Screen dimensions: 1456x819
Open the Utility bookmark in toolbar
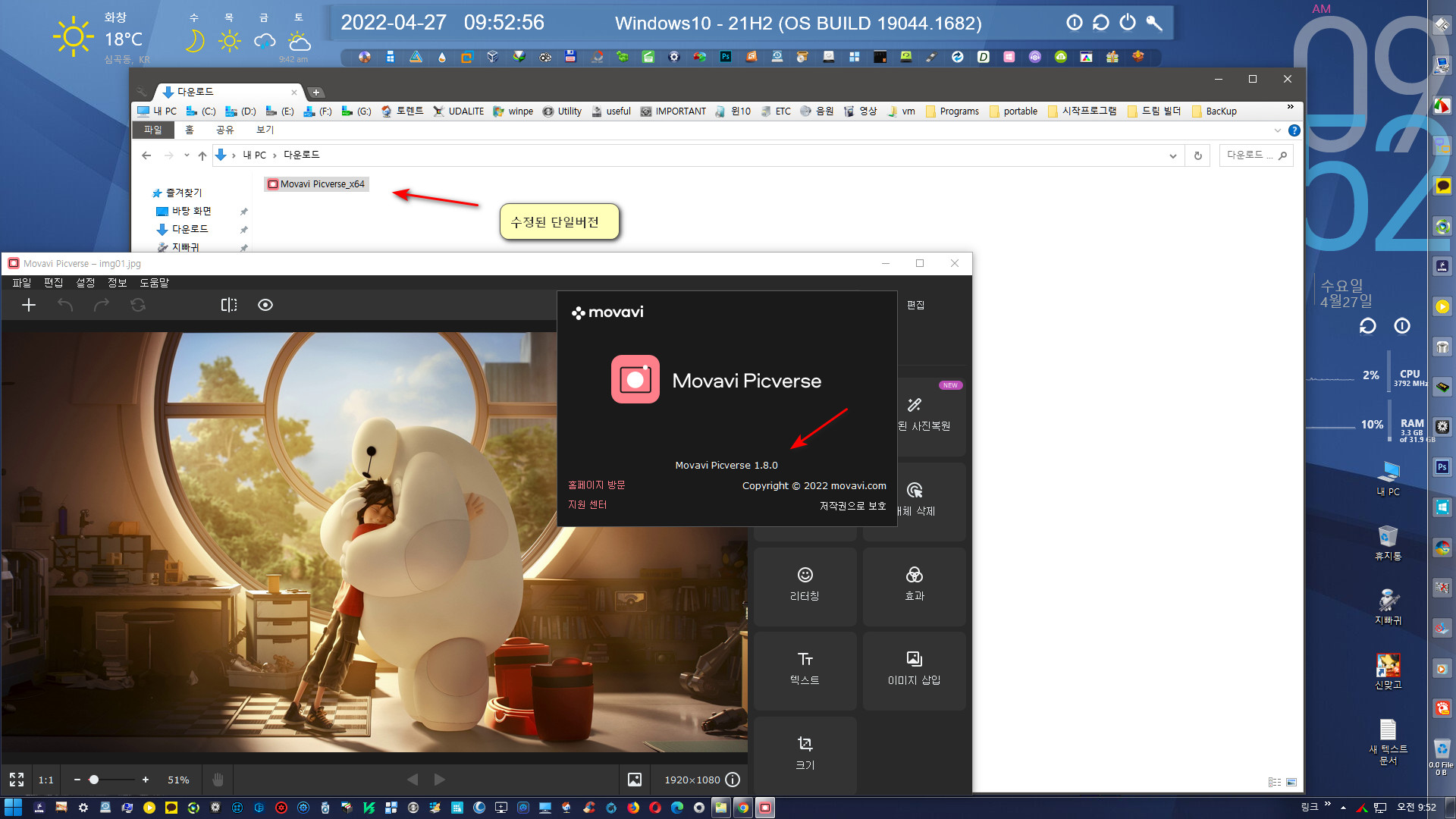coord(562,111)
